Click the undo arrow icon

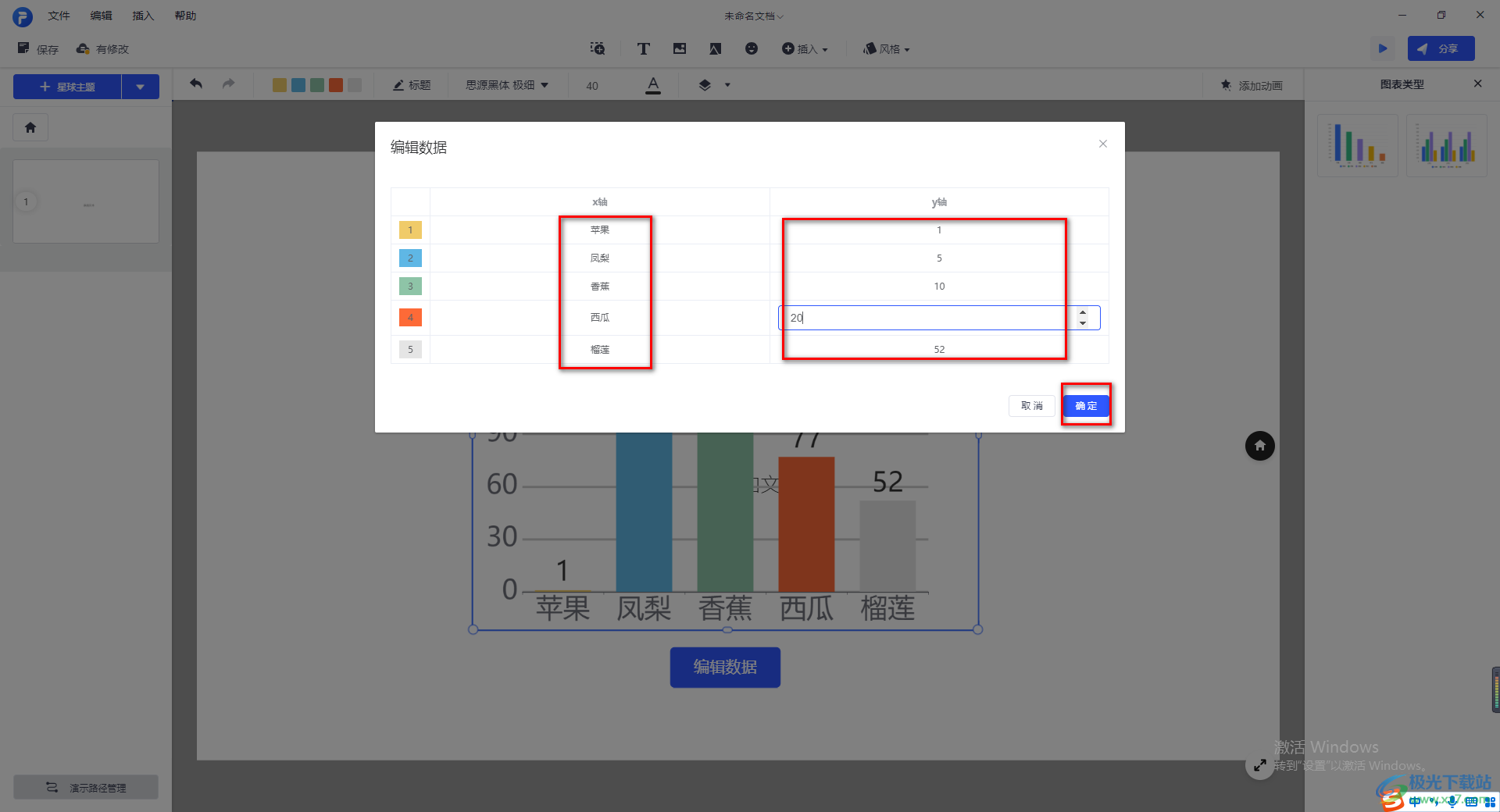(196, 84)
